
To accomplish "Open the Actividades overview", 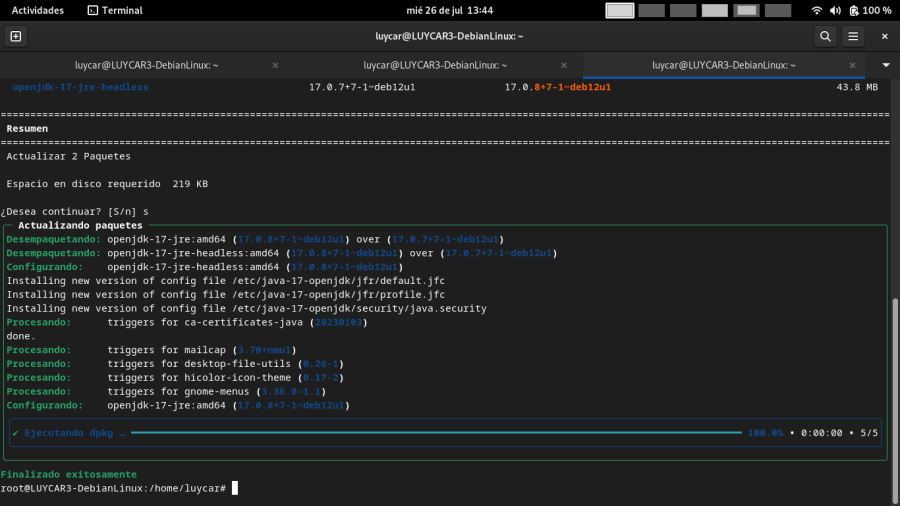I will [37, 10].
